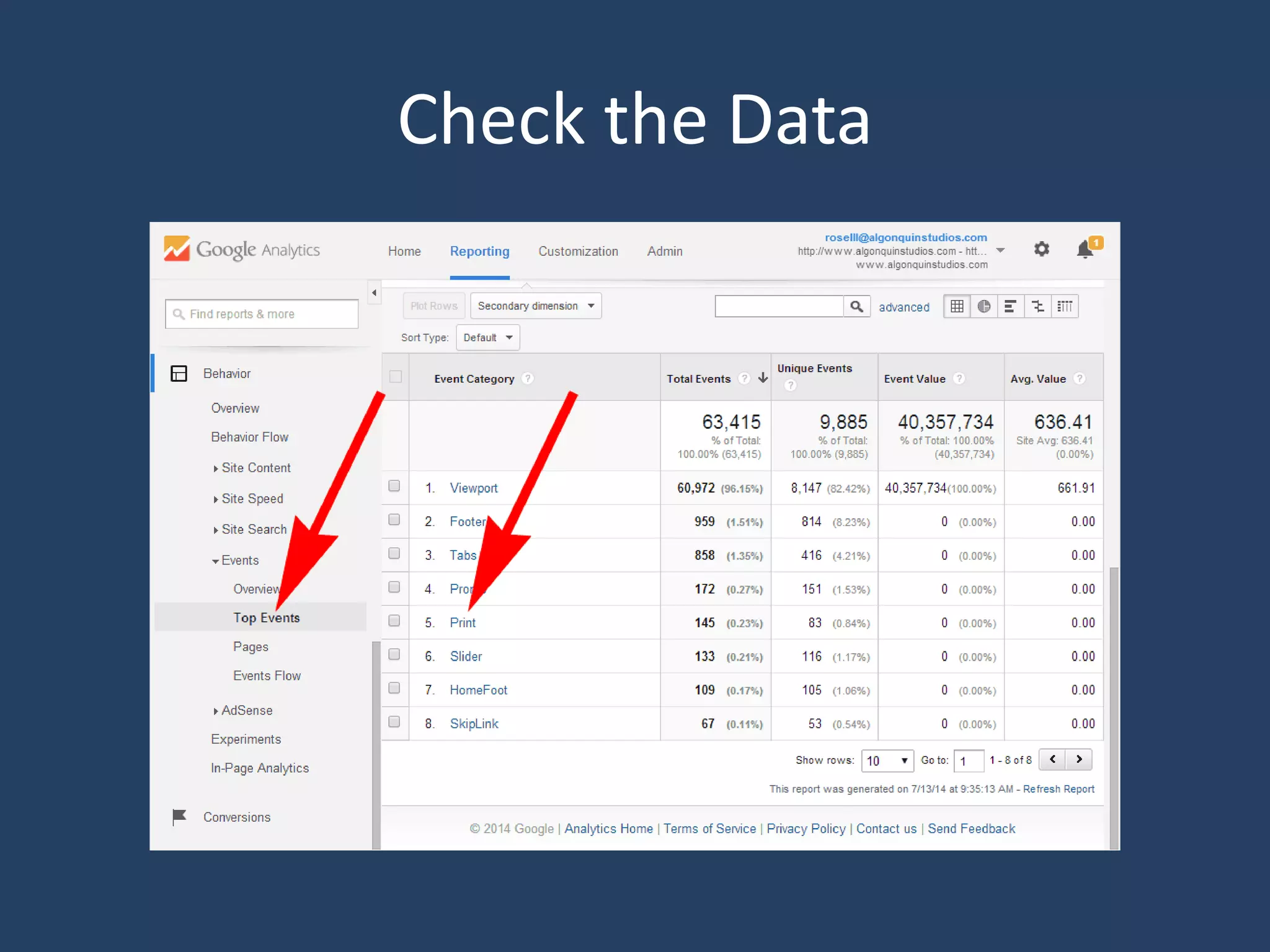The width and height of the screenshot is (1270, 952).
Task: Open the Viewport event category link
Action: (x=474, y=488)
